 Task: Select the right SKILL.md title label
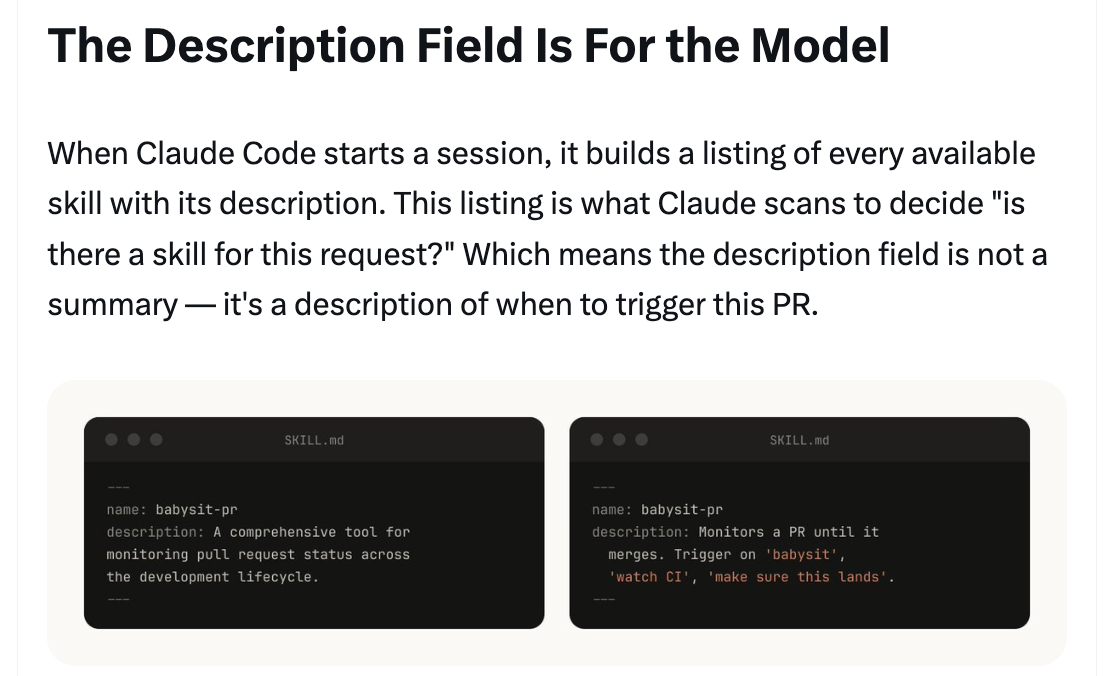point(799,440)
